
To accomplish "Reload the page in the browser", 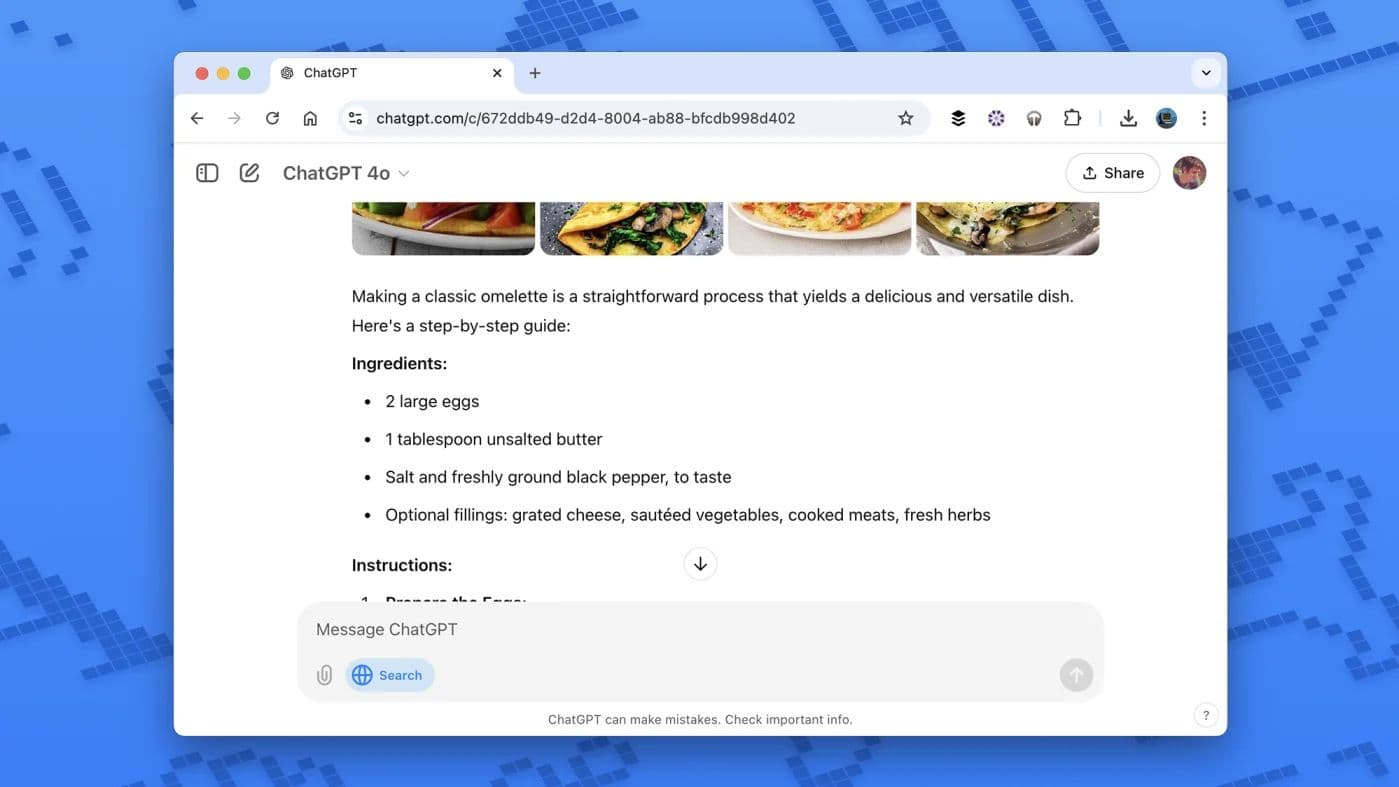I will 272,118.
